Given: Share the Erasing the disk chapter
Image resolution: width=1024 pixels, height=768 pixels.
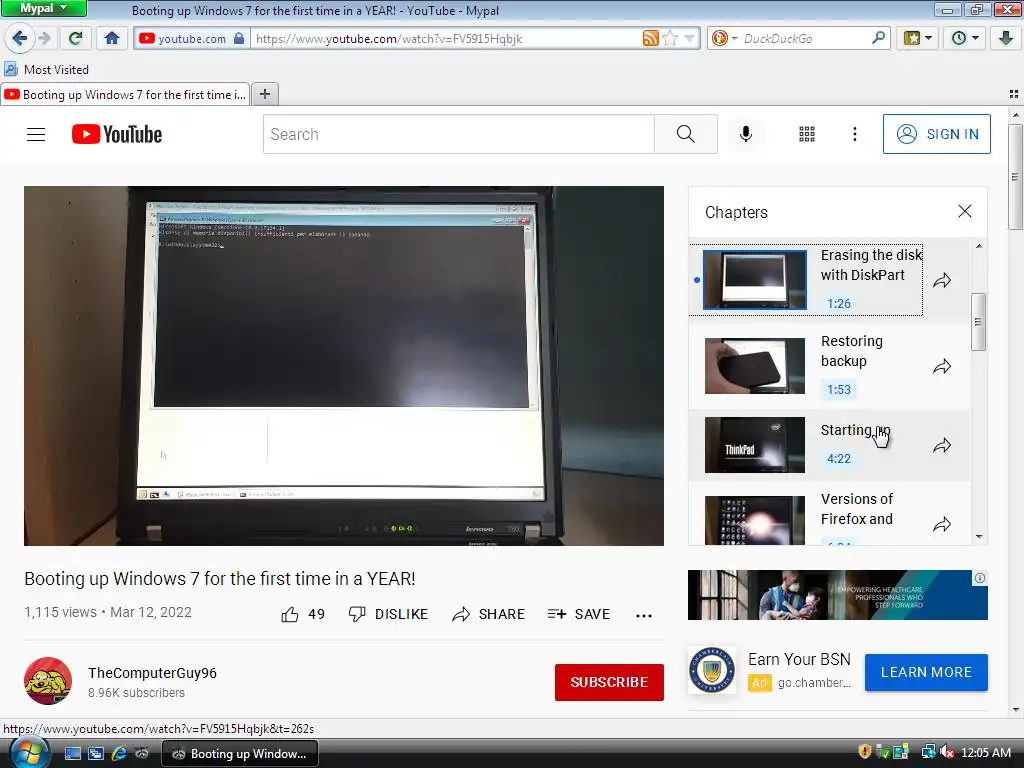Looking at the screenshot, I should pyautogui.click(x=942, y=281).
